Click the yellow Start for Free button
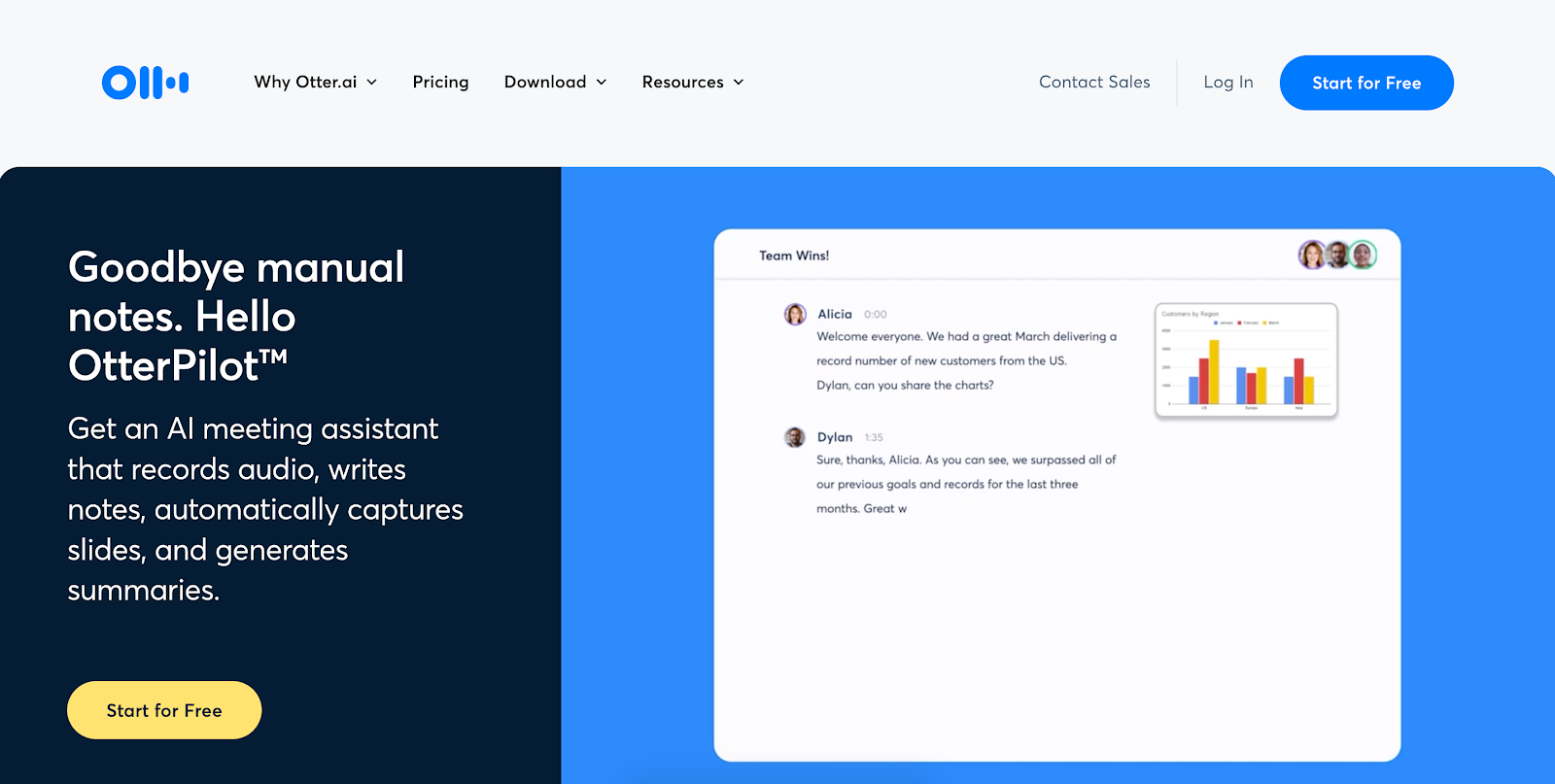 (x=164, y=710)
